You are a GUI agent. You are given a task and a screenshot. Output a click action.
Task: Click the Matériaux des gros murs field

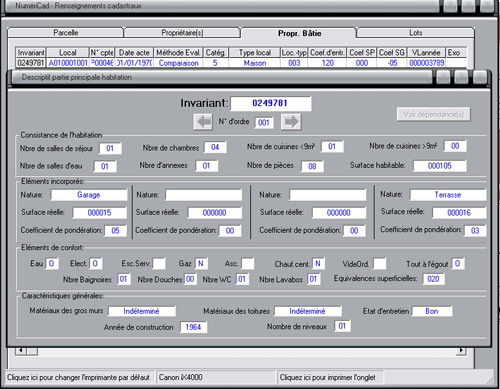point(142,311)
